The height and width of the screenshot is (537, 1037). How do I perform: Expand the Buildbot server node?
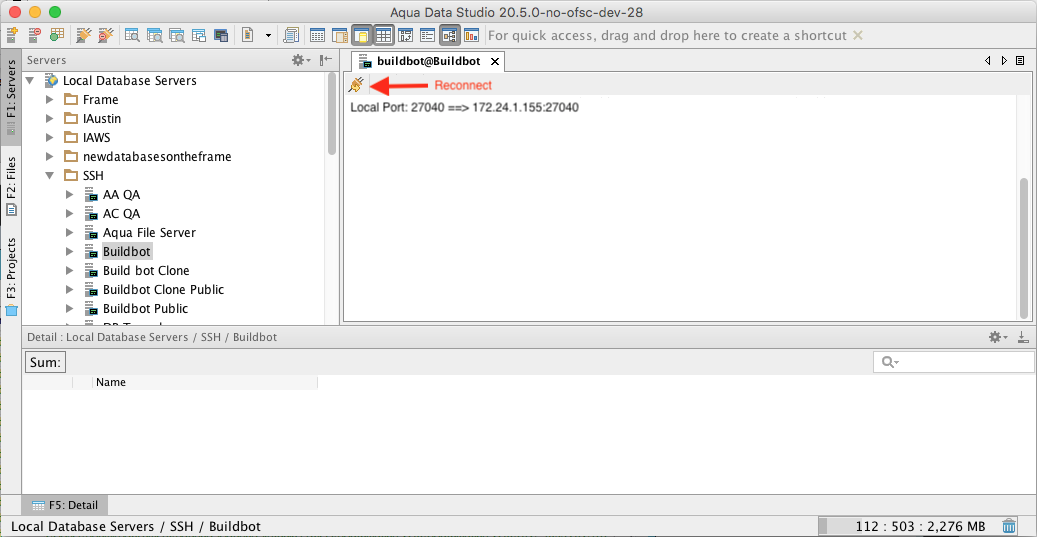tap(69, 252)
